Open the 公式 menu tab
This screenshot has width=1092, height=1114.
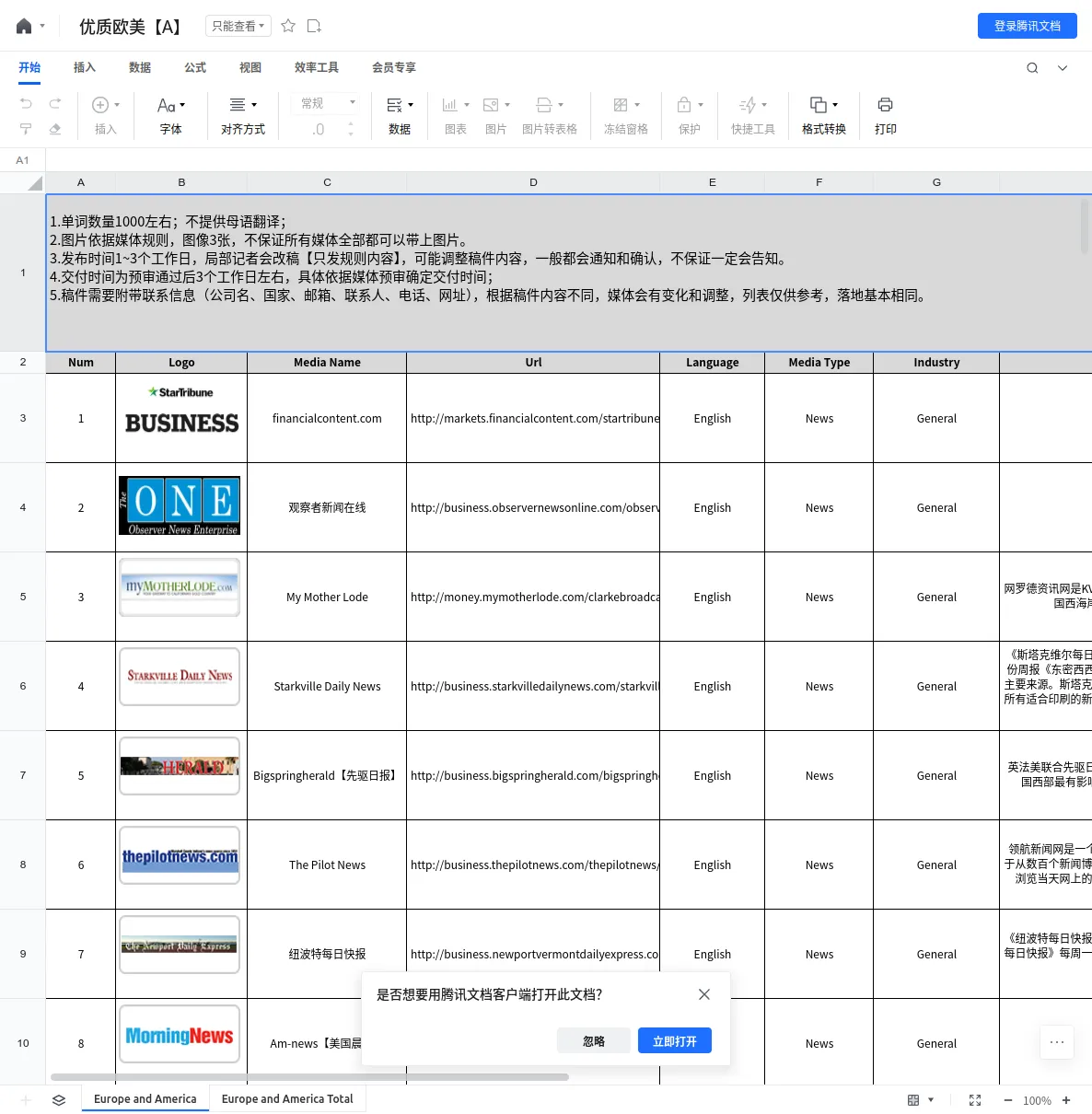[x=195, y=67]
